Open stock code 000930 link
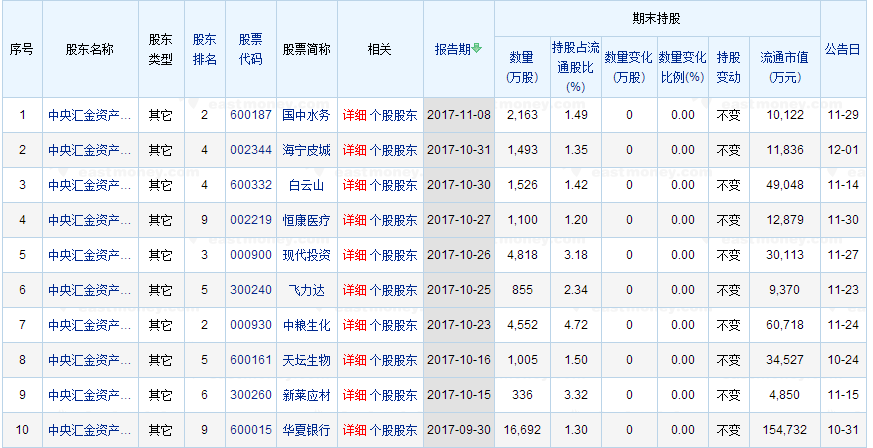The height and width of the screenshot is (448, 873). (250, 325)
